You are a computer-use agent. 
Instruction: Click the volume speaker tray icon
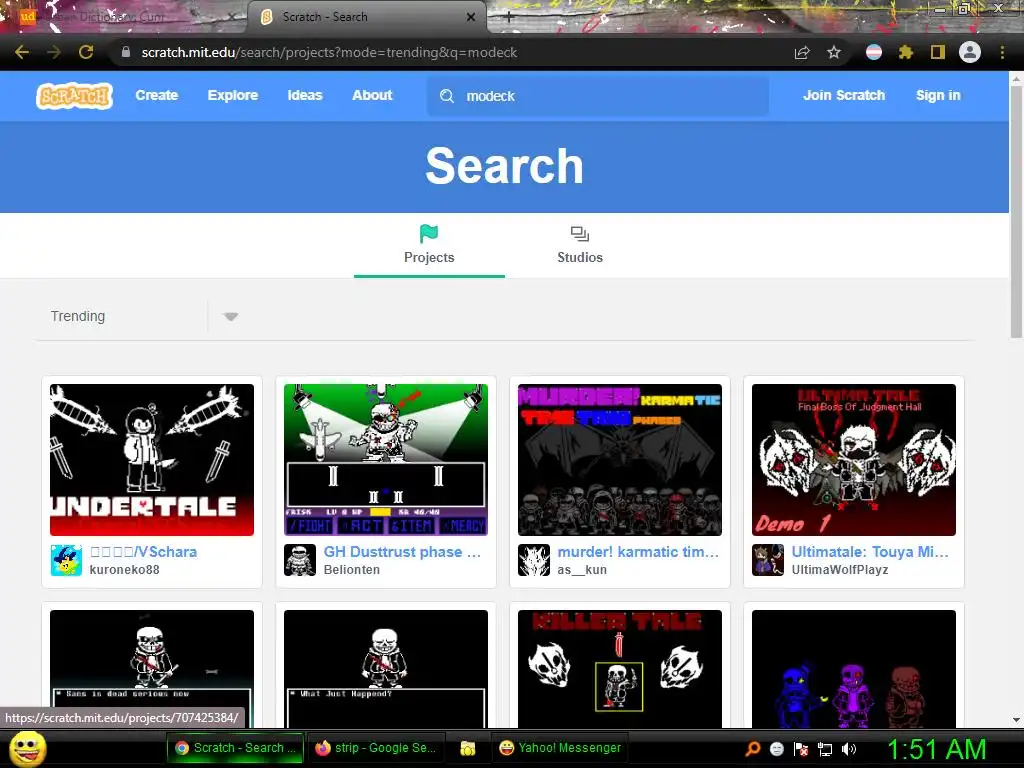[x=849, y=749]
